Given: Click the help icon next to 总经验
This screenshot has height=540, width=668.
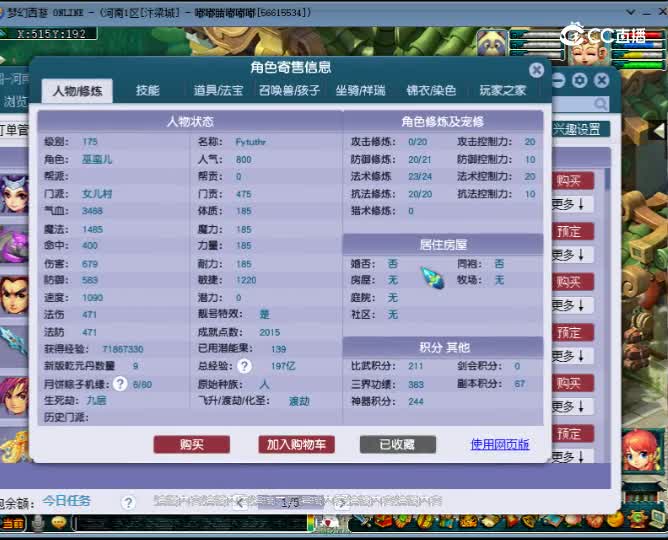Looking at the screenshot, I should click(245, 366).
